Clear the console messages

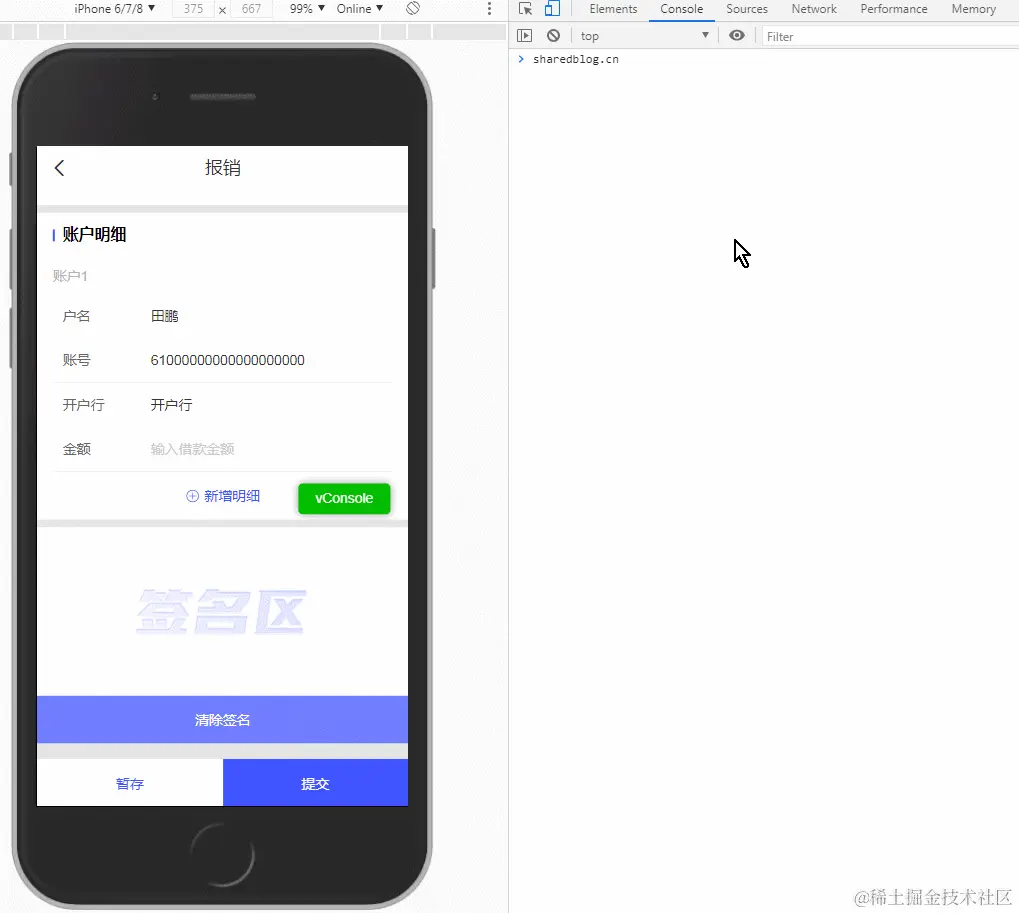[x=553, y=35]
